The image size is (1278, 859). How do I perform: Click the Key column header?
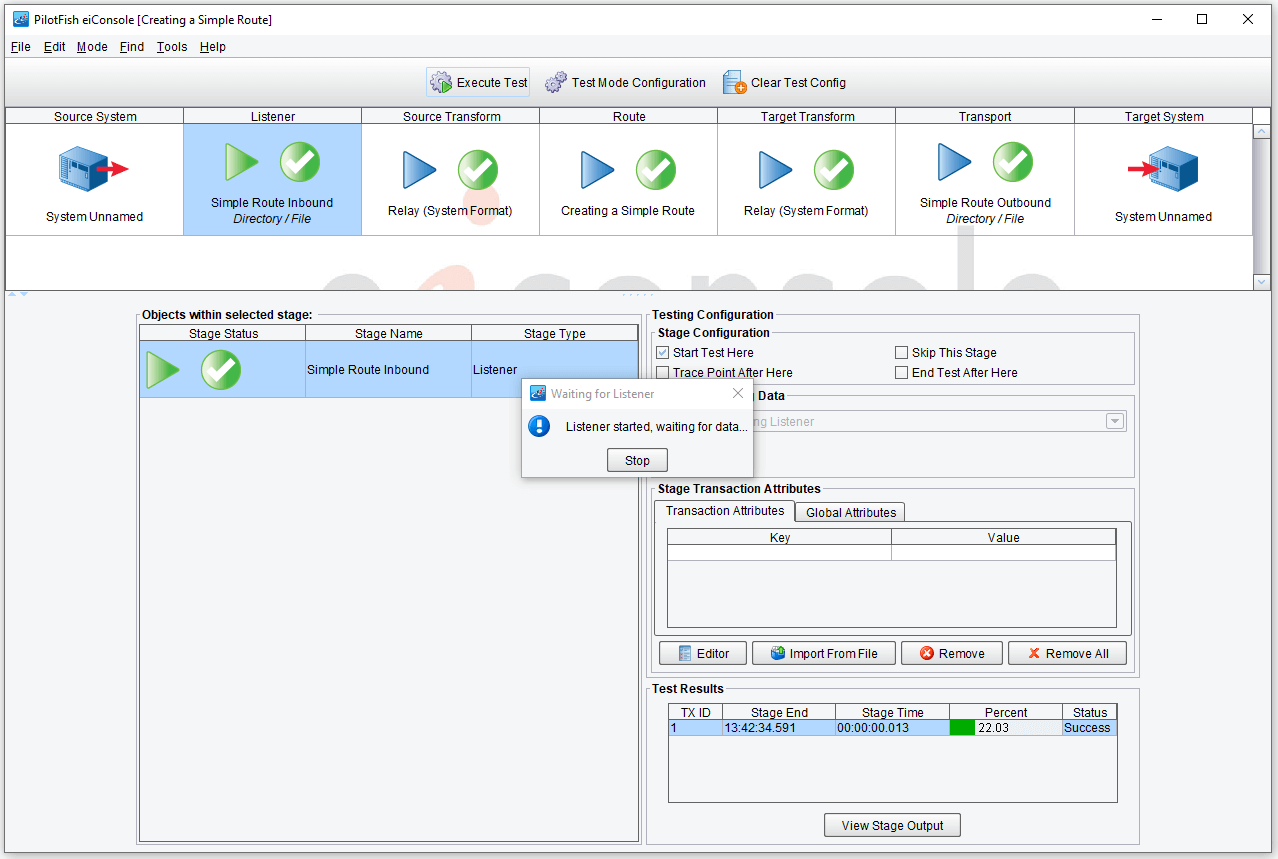point(780,537)
